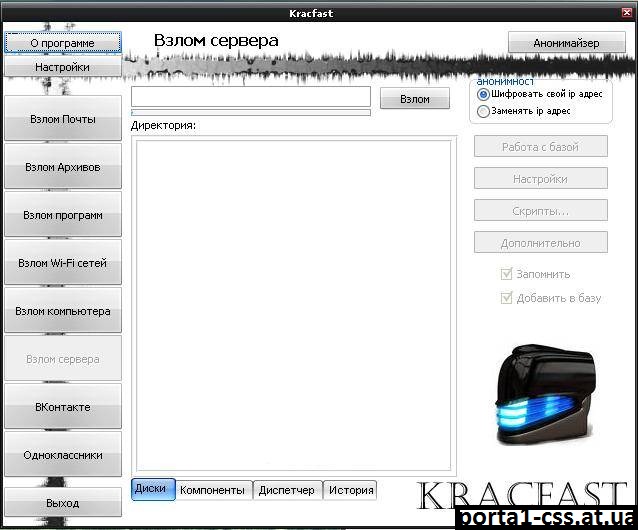Click the progress bar under the address field
This screenshot has width=638, height=530.
tap(250, 113)
